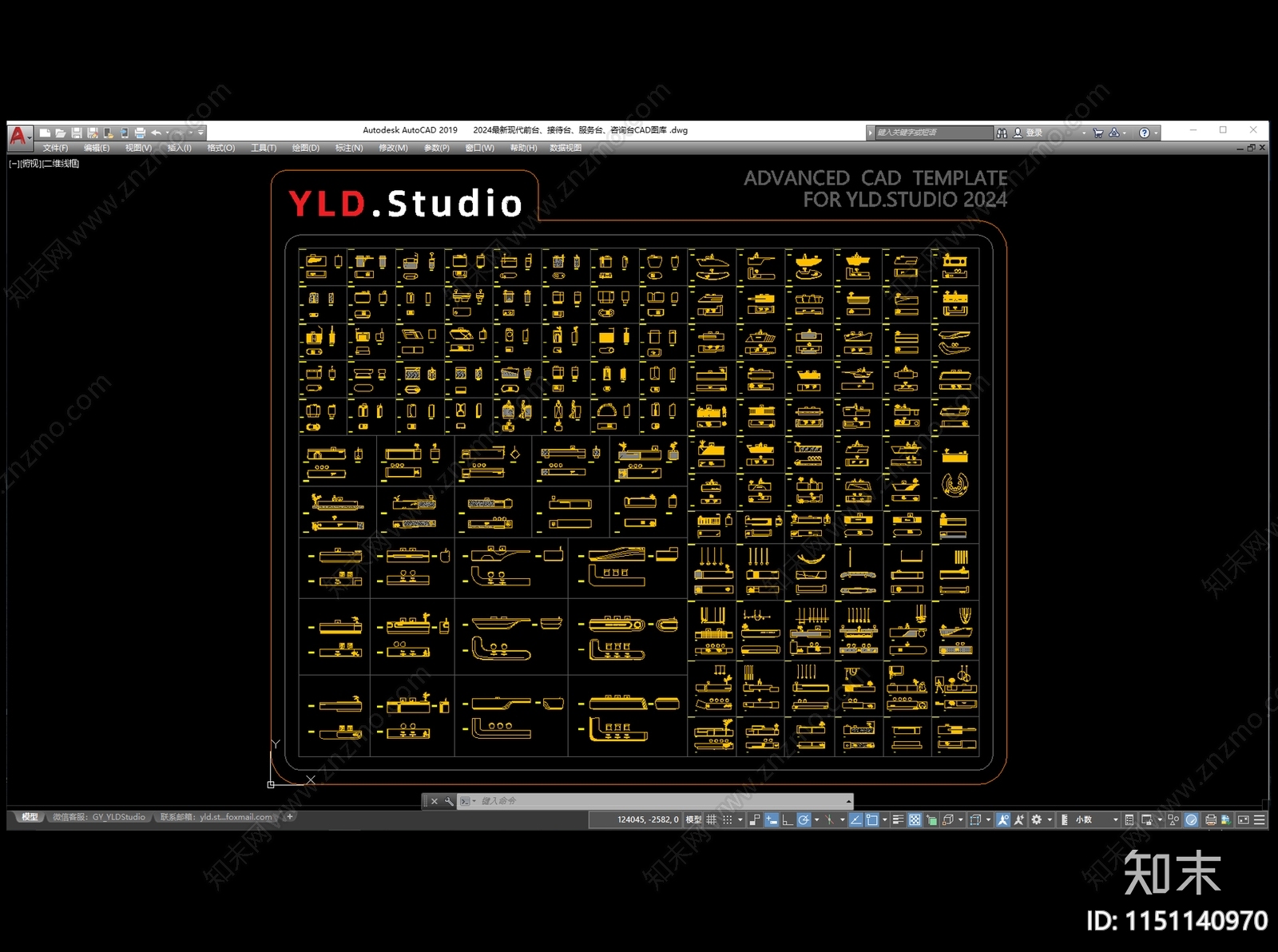The height and width of the screenshot is (952, 1278).
Task: Toggle polar tracking in status bar
Action: tap(804, 819)
